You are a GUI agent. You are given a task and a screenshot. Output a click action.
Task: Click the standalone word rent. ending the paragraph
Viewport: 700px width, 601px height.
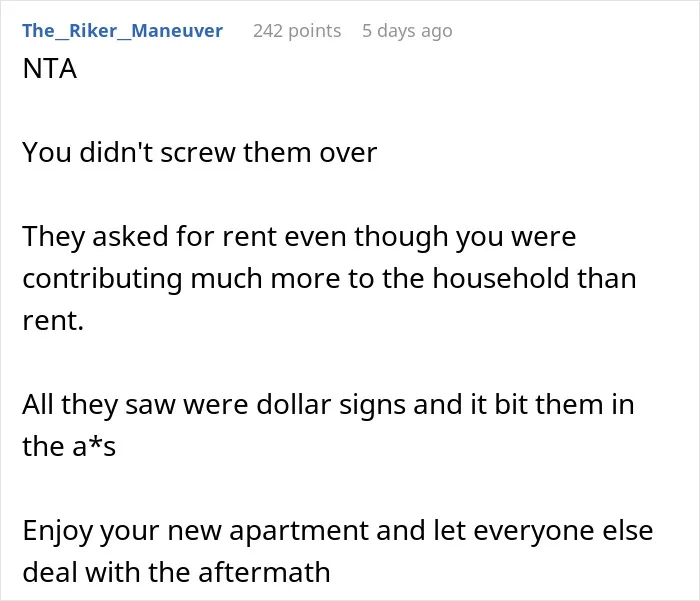pos(53,321)
